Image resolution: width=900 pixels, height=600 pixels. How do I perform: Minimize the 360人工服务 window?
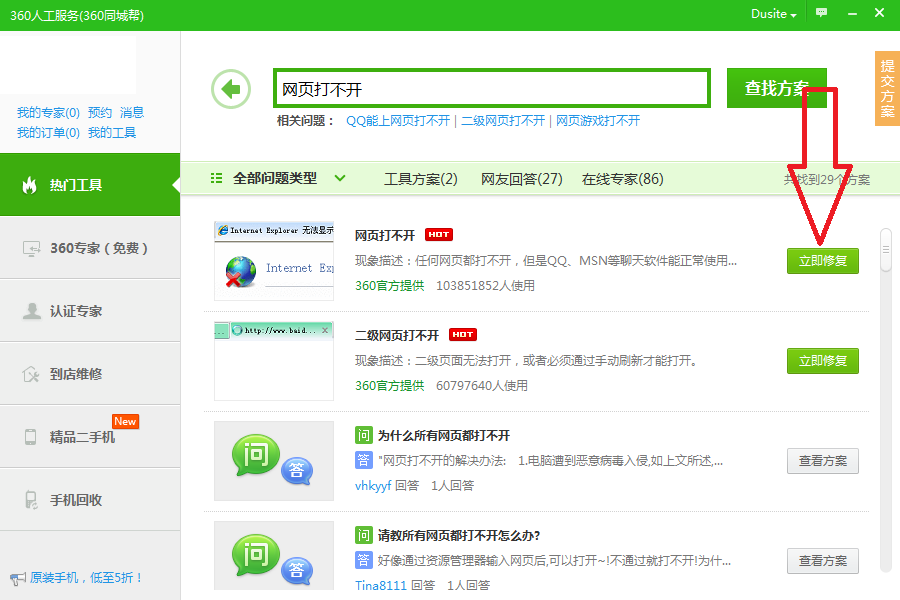click(x=852, y=13)
